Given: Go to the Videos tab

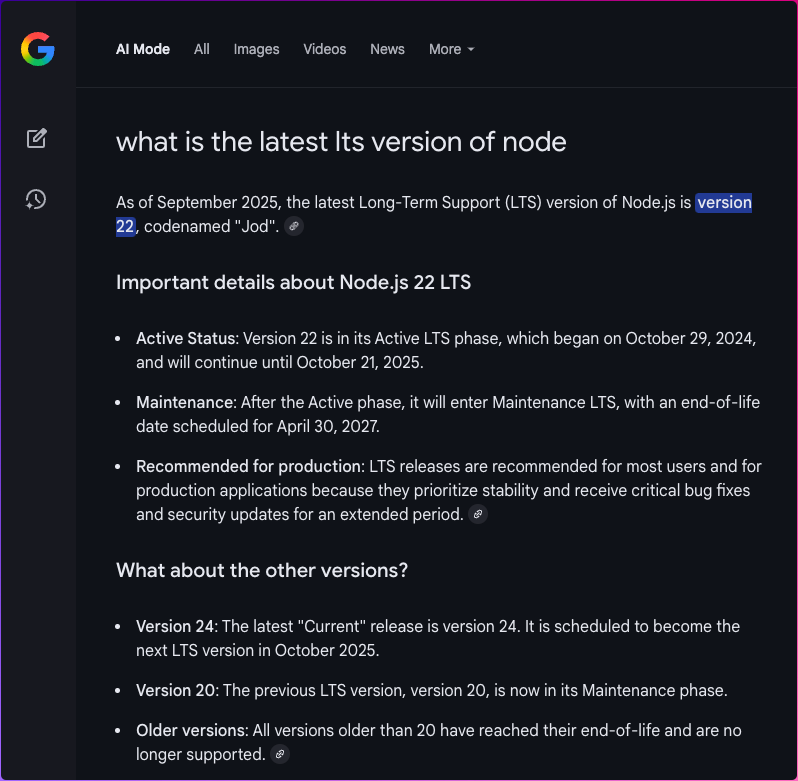Looking at the screenshot, I should 325,49.
